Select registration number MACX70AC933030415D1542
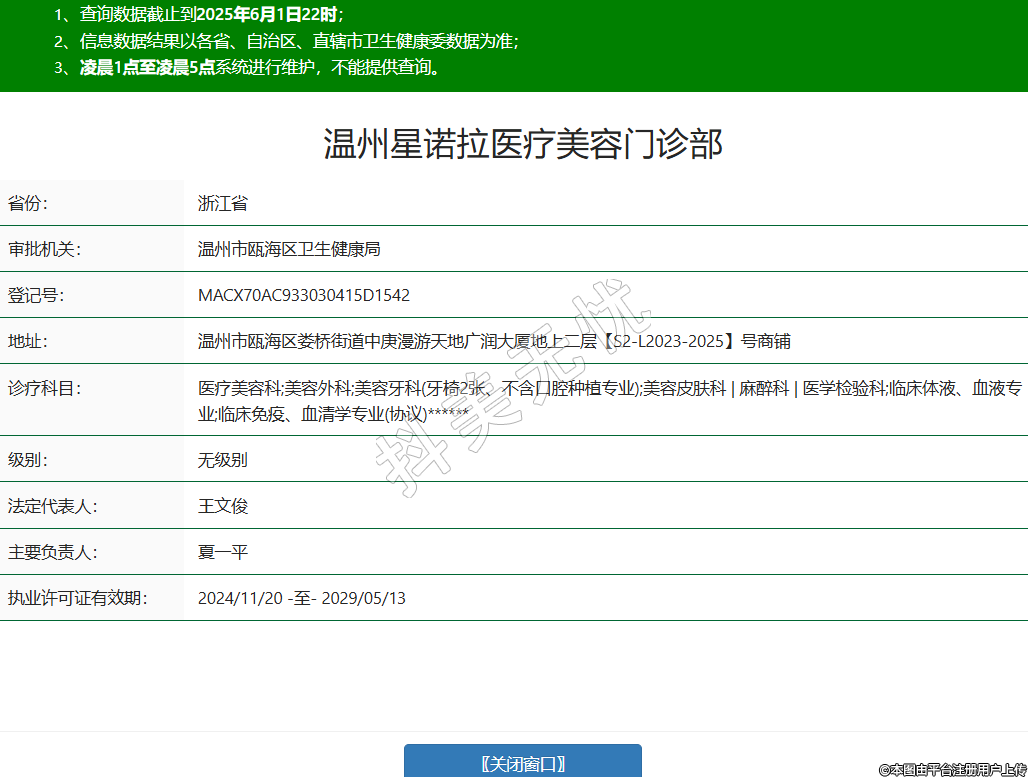Screen dimensions: 1028x777 coord(304,295)
